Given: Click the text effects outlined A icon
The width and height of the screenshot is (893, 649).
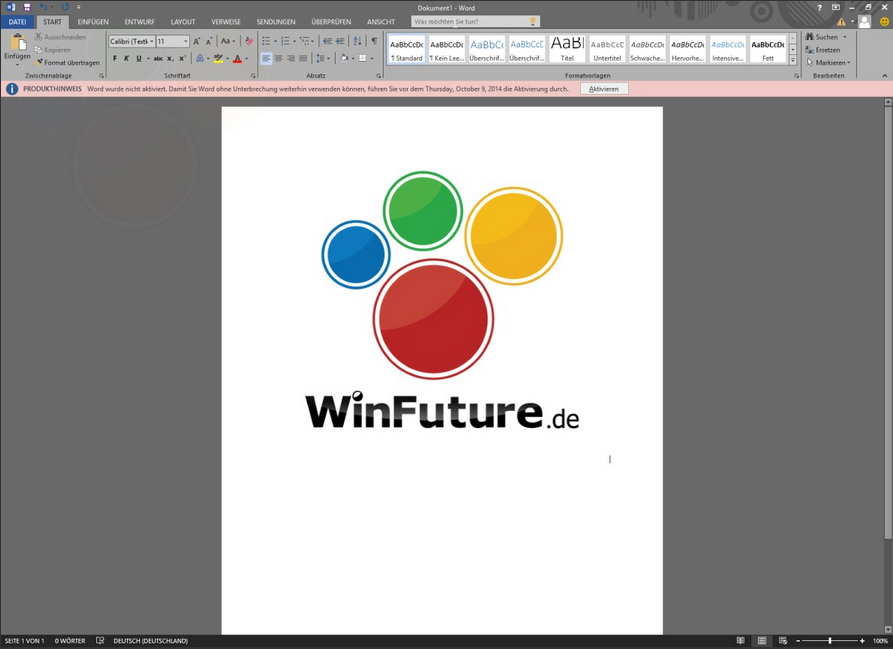Looking at the screenshot, I should [200, 58].
